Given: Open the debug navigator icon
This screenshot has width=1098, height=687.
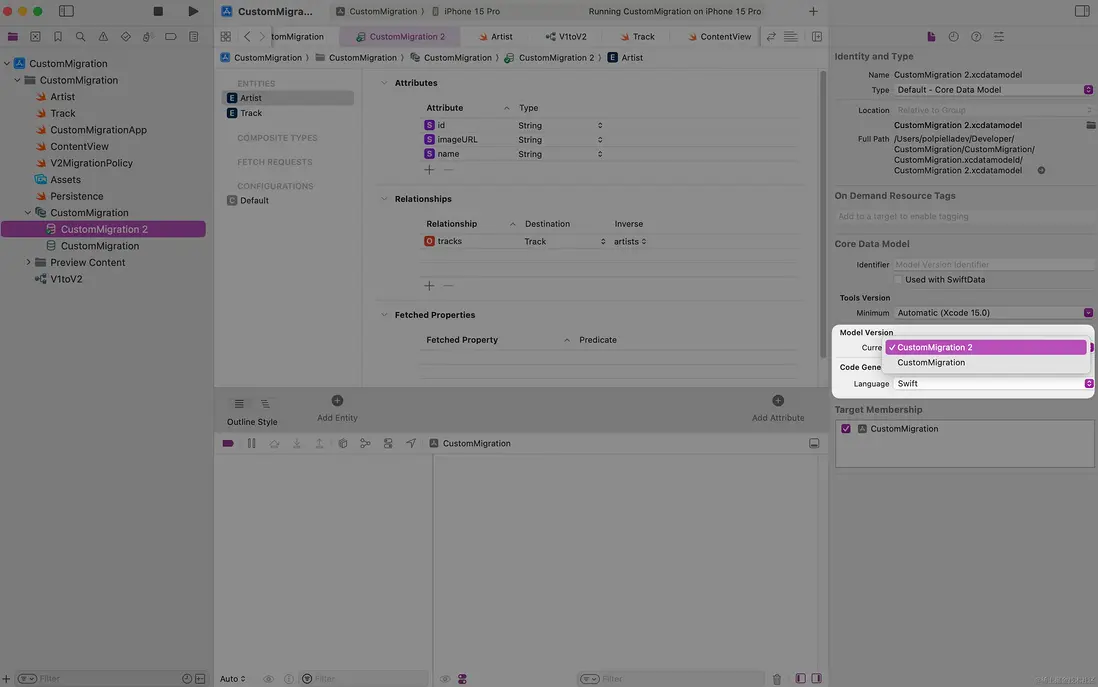Looking at the screenshot, I should 148,36.
